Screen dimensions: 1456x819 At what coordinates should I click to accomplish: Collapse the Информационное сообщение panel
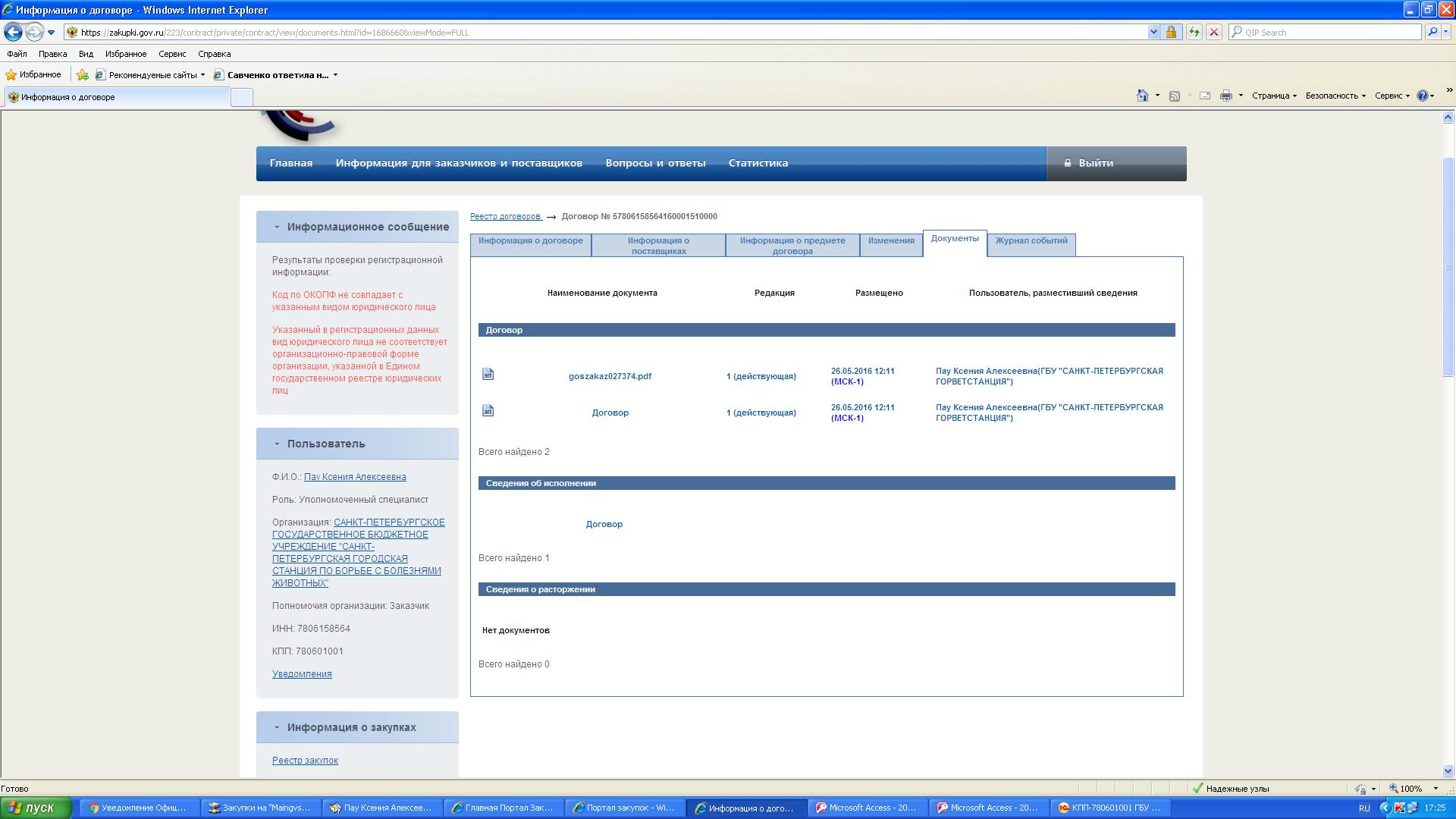pos(277,227)
